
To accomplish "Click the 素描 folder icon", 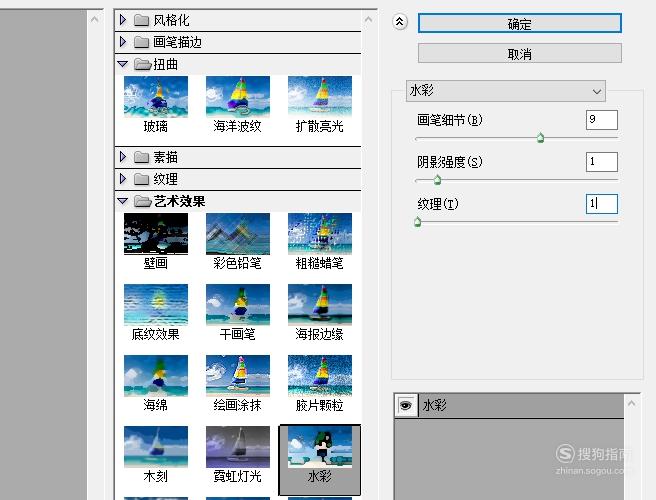I will tap(141, 157).
